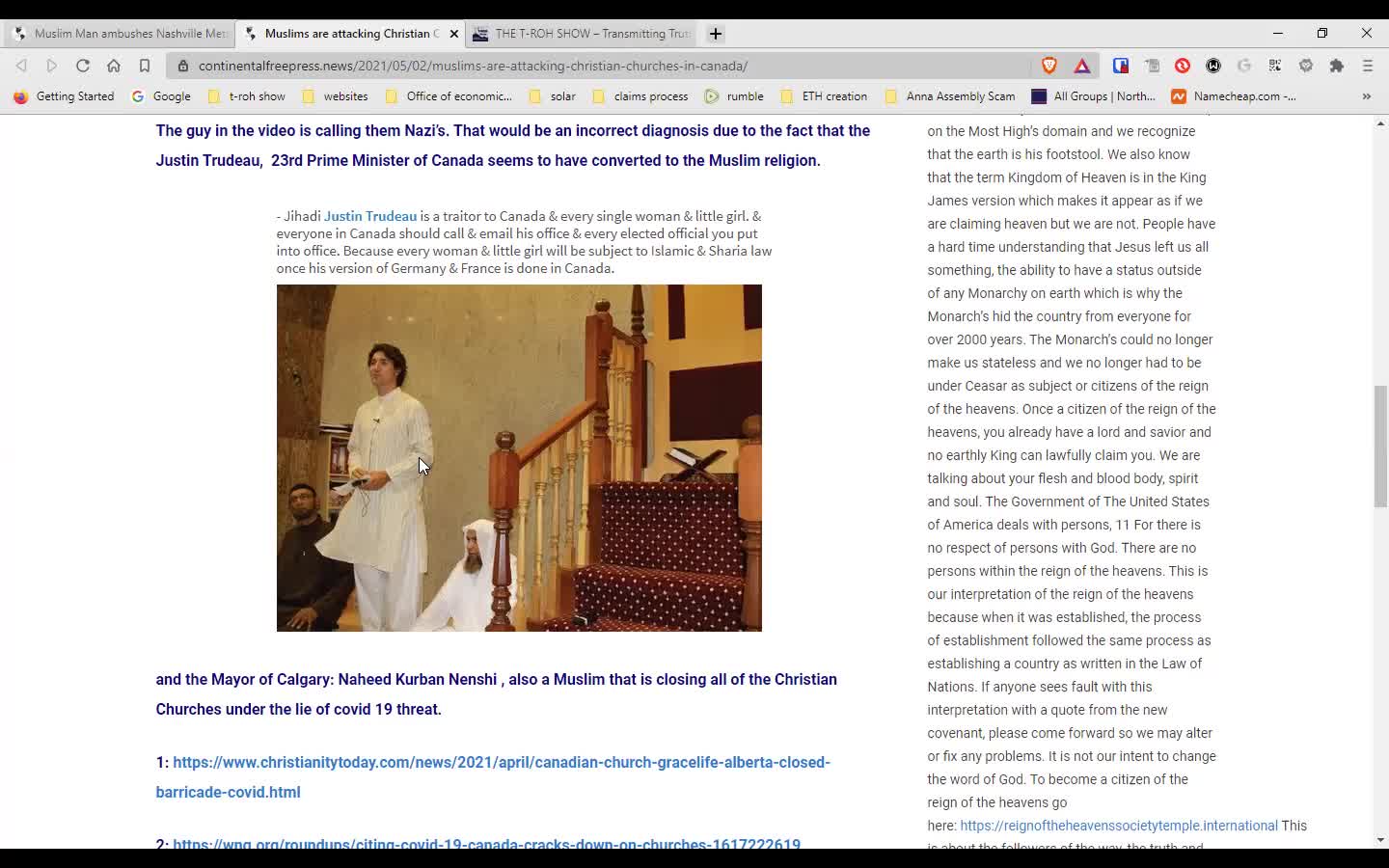
Task: Switch to THE T-ROH SHOW tab
Action: [x=582, y=34]
